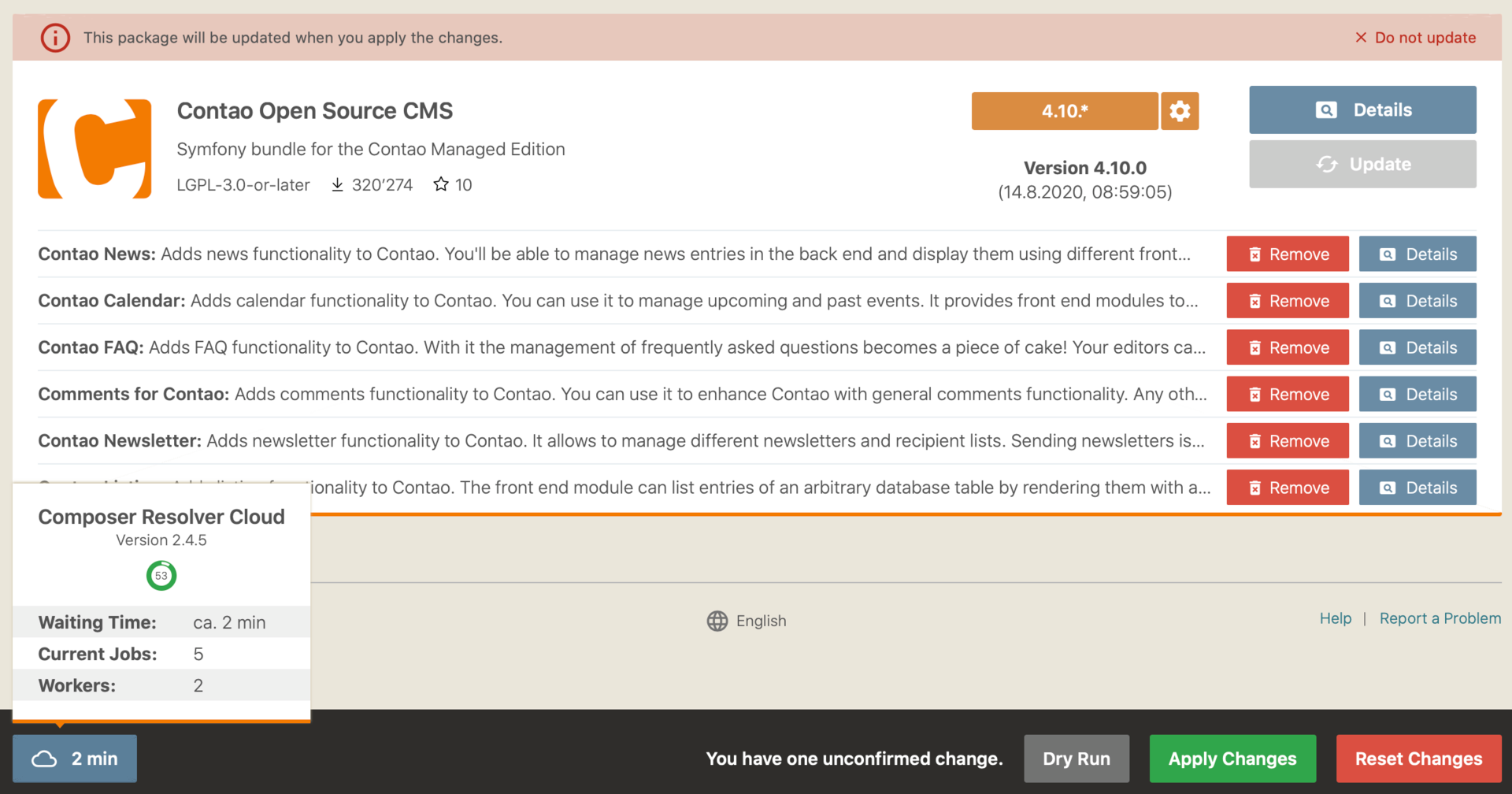The width and height of the screenshot is (1512, 794).
Task: Open the Report a Problem link
Action: [1440, 618]
